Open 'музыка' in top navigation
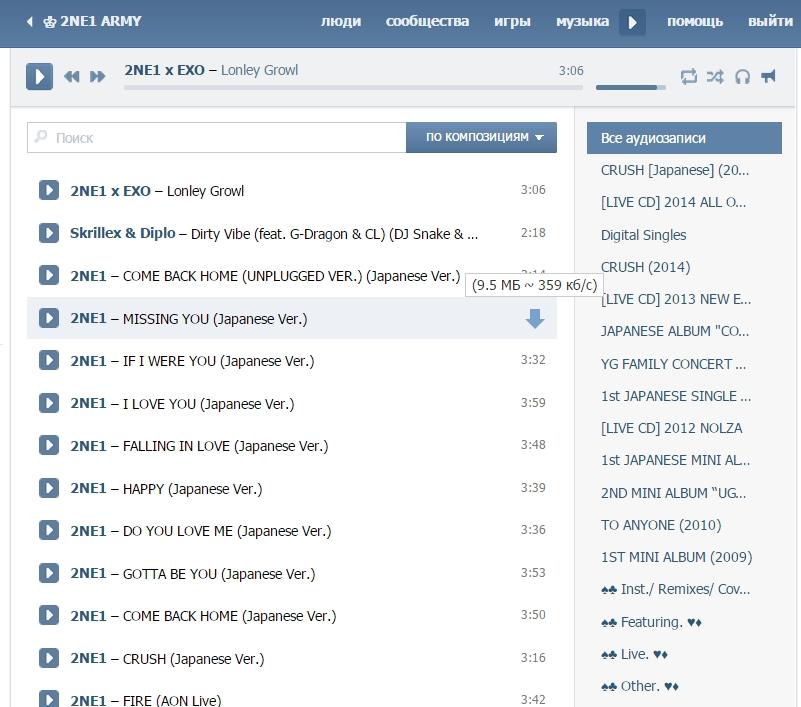Image resolution: width=801 pixels, height=707 pixels. (582, 21)
